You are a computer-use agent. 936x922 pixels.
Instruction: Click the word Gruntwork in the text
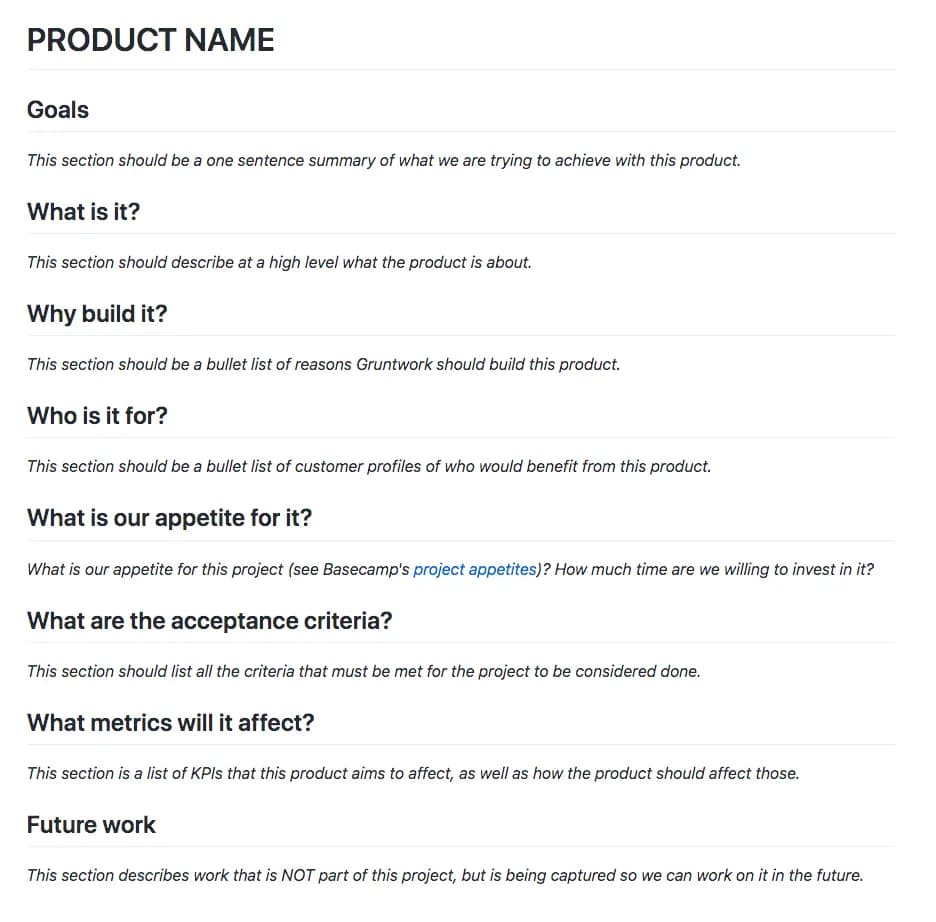(394, 365)
